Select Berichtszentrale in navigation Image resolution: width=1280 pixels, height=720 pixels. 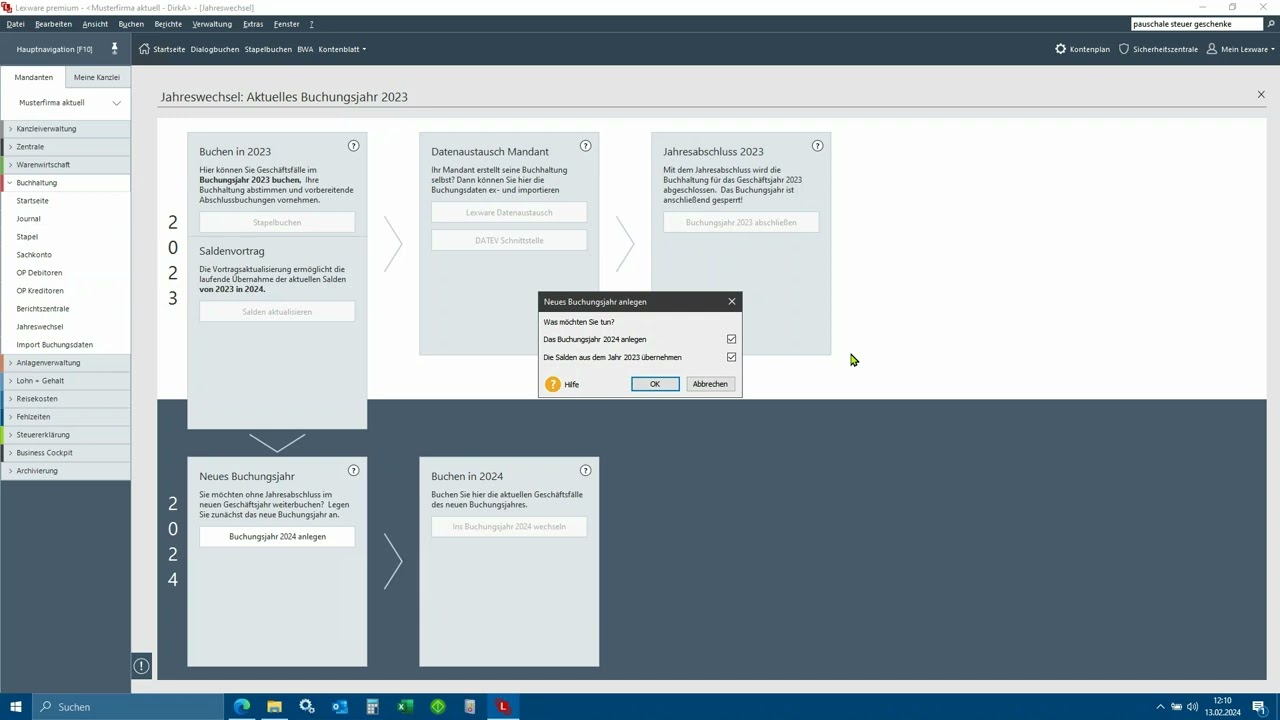click(43, 309)
